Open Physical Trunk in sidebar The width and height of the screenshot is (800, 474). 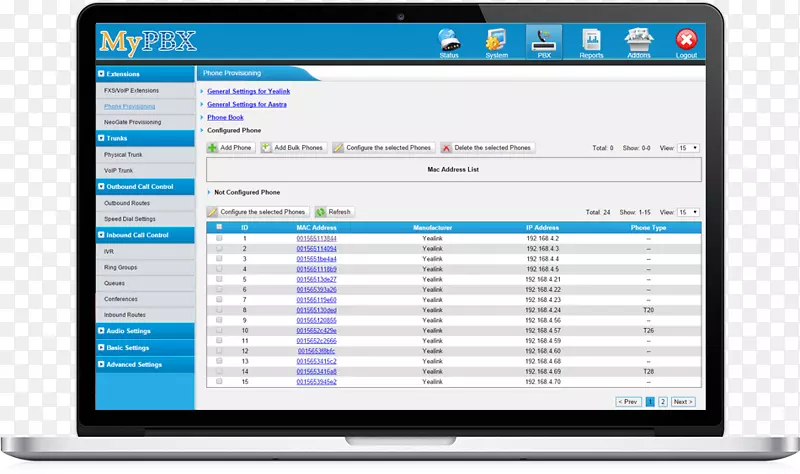[123, 155]
